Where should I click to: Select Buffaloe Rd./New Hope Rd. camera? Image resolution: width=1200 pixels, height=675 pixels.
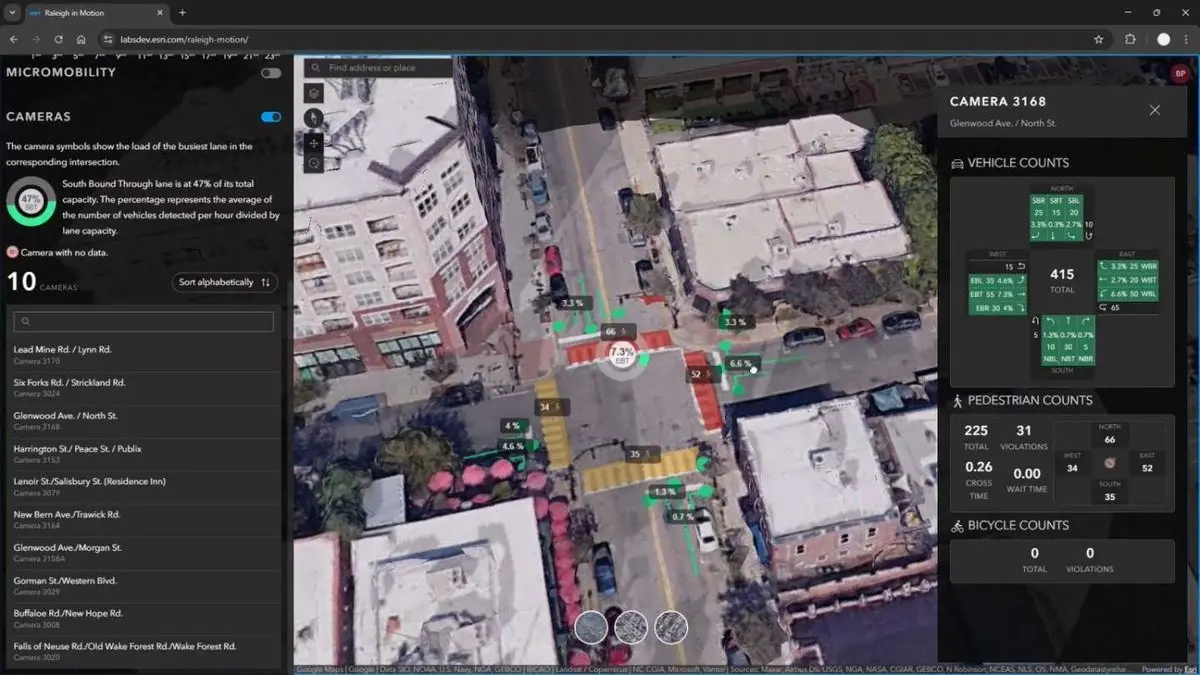(143, 618)
